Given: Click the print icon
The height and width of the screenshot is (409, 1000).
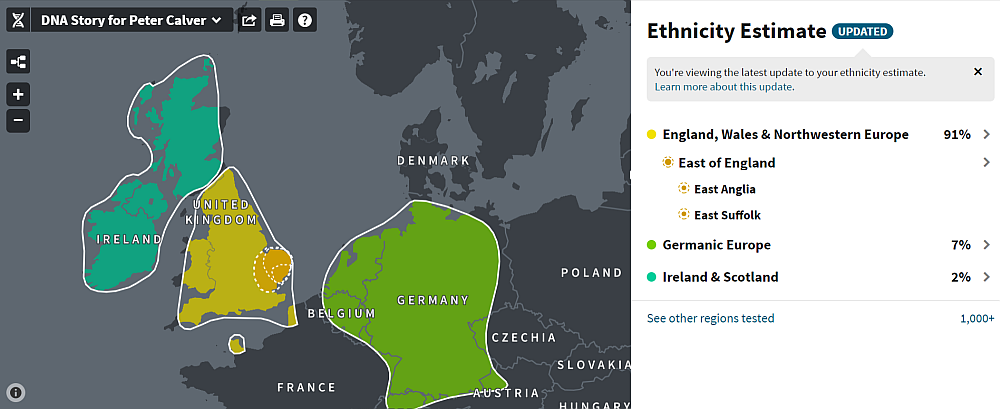Looking at the screenshot, I should coord(277,20).
